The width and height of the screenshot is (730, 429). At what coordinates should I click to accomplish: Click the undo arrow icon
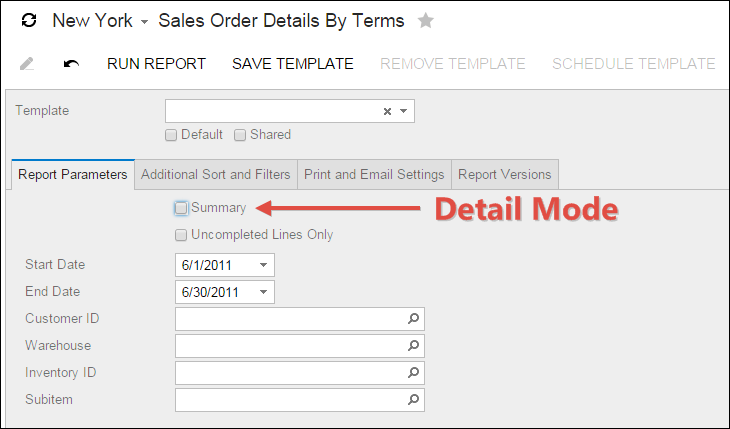pos(70,64)
